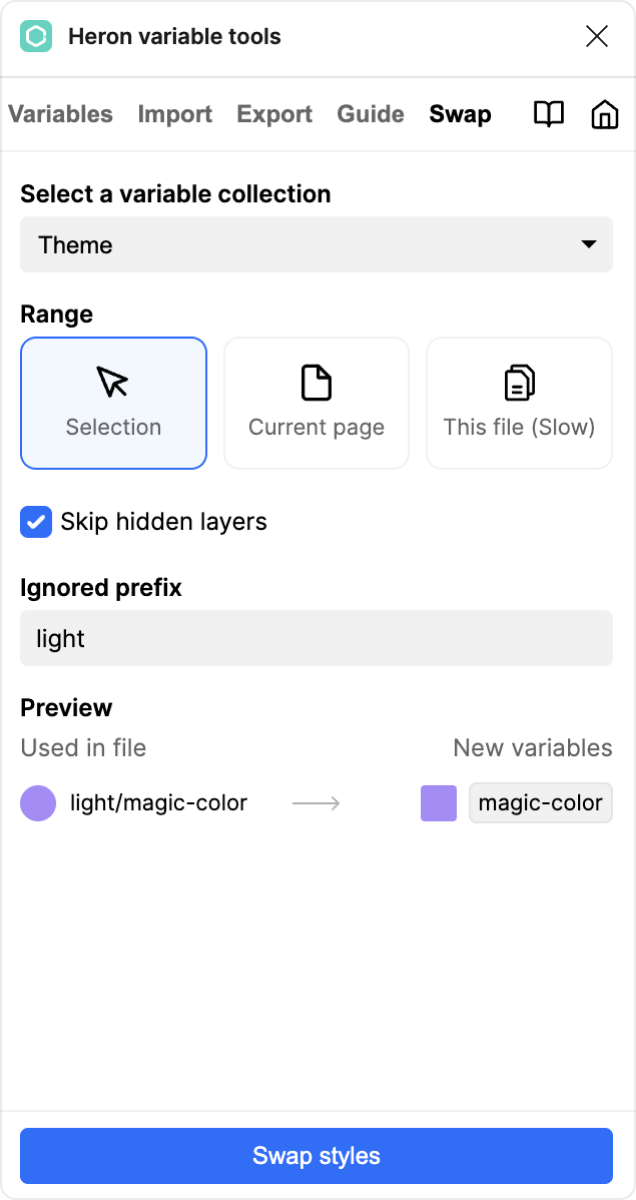
Task: Click the Current page document icon
Action: point(316,382)
